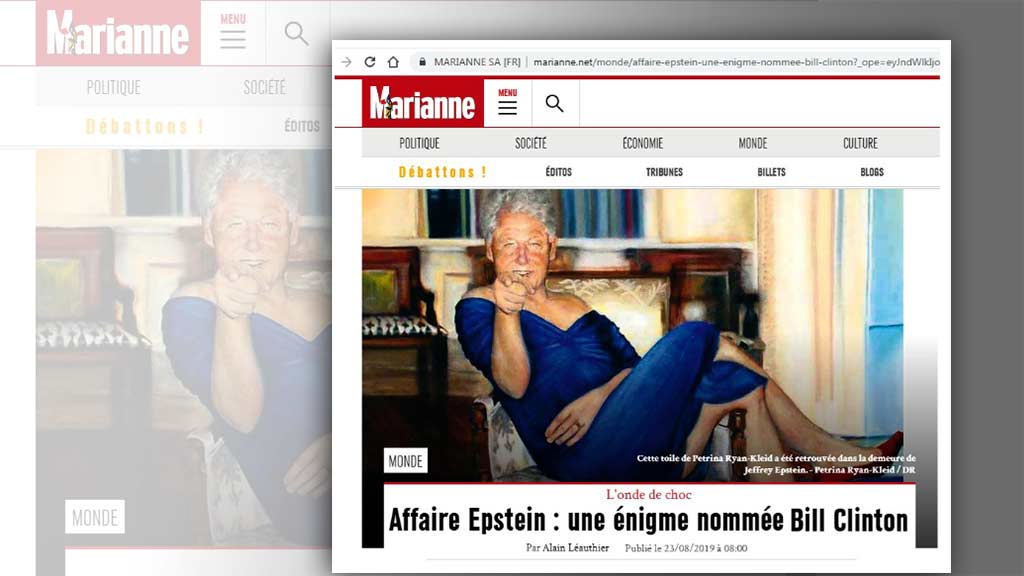
Task: Open the SOCIÉTÉ section in the front window
Action: 530,143
